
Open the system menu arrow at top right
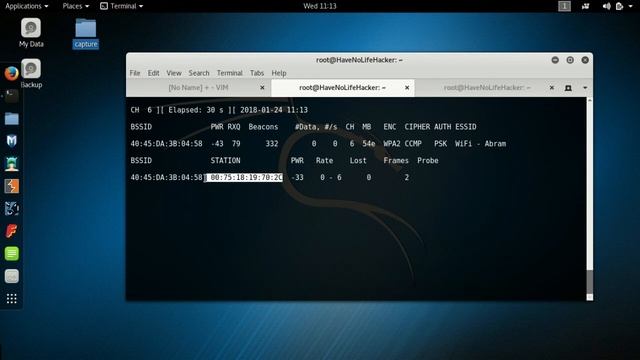[631, 6]
